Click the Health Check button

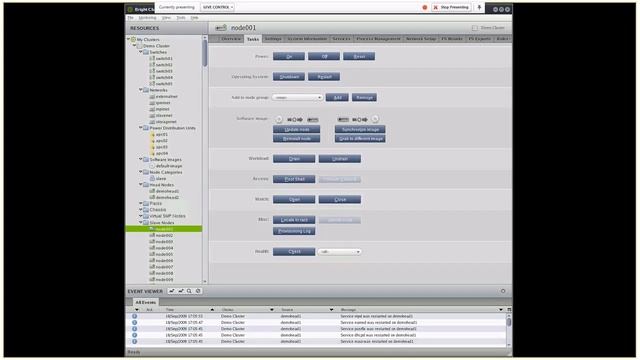294,252
